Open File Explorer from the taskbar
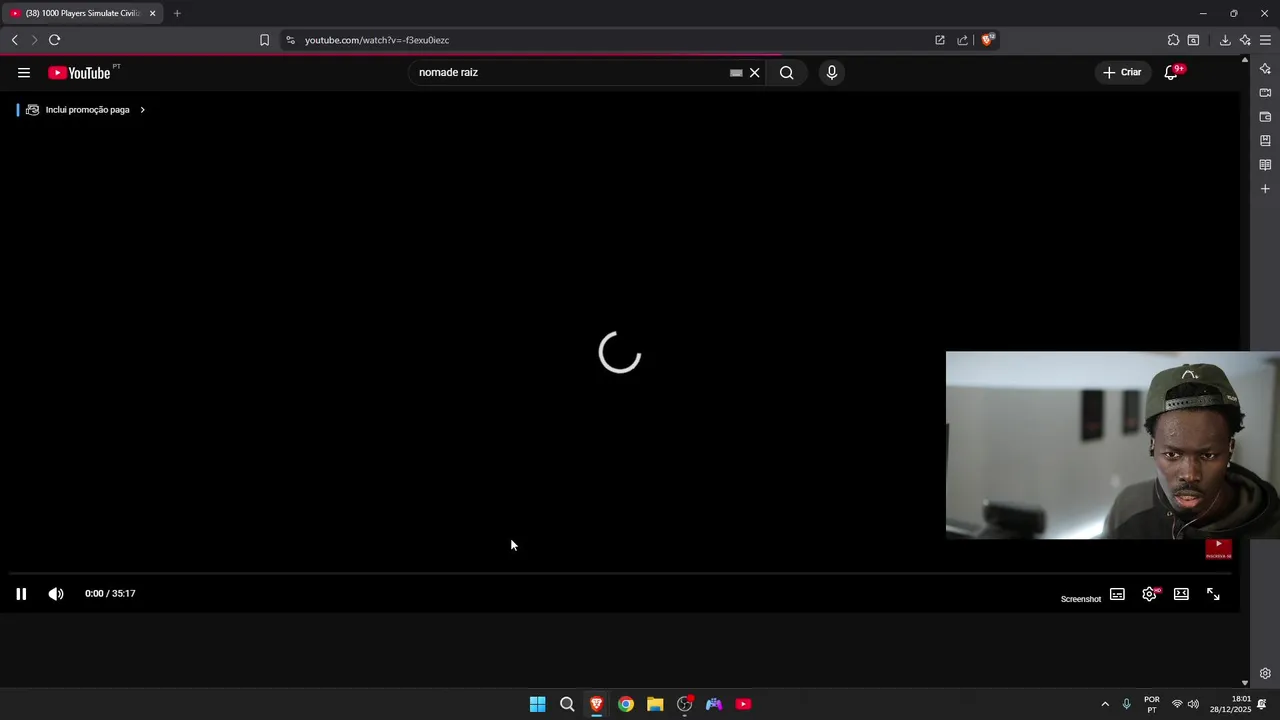Viewport: 1280px width, 720px height. [655, 704]
